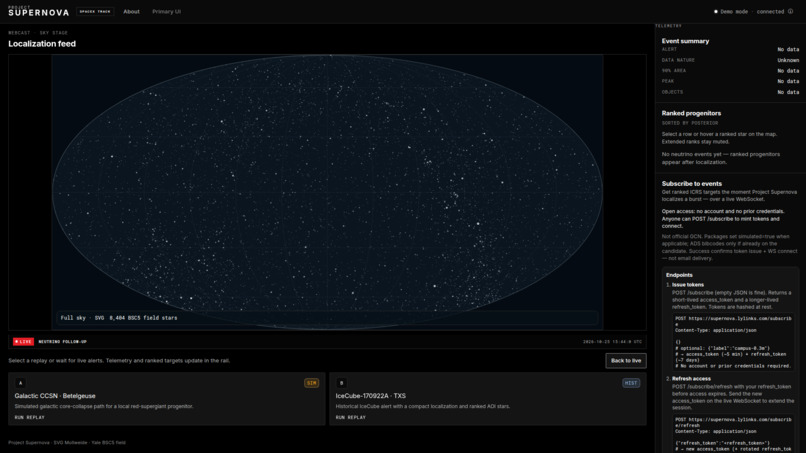
Task: Click the connection info icon
Action: (x=791, y=11)
